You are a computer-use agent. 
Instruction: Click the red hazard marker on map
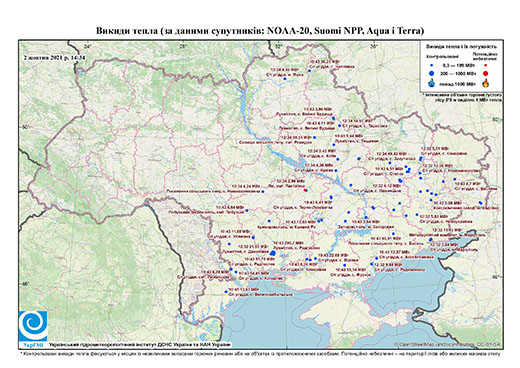click(306, 190)
